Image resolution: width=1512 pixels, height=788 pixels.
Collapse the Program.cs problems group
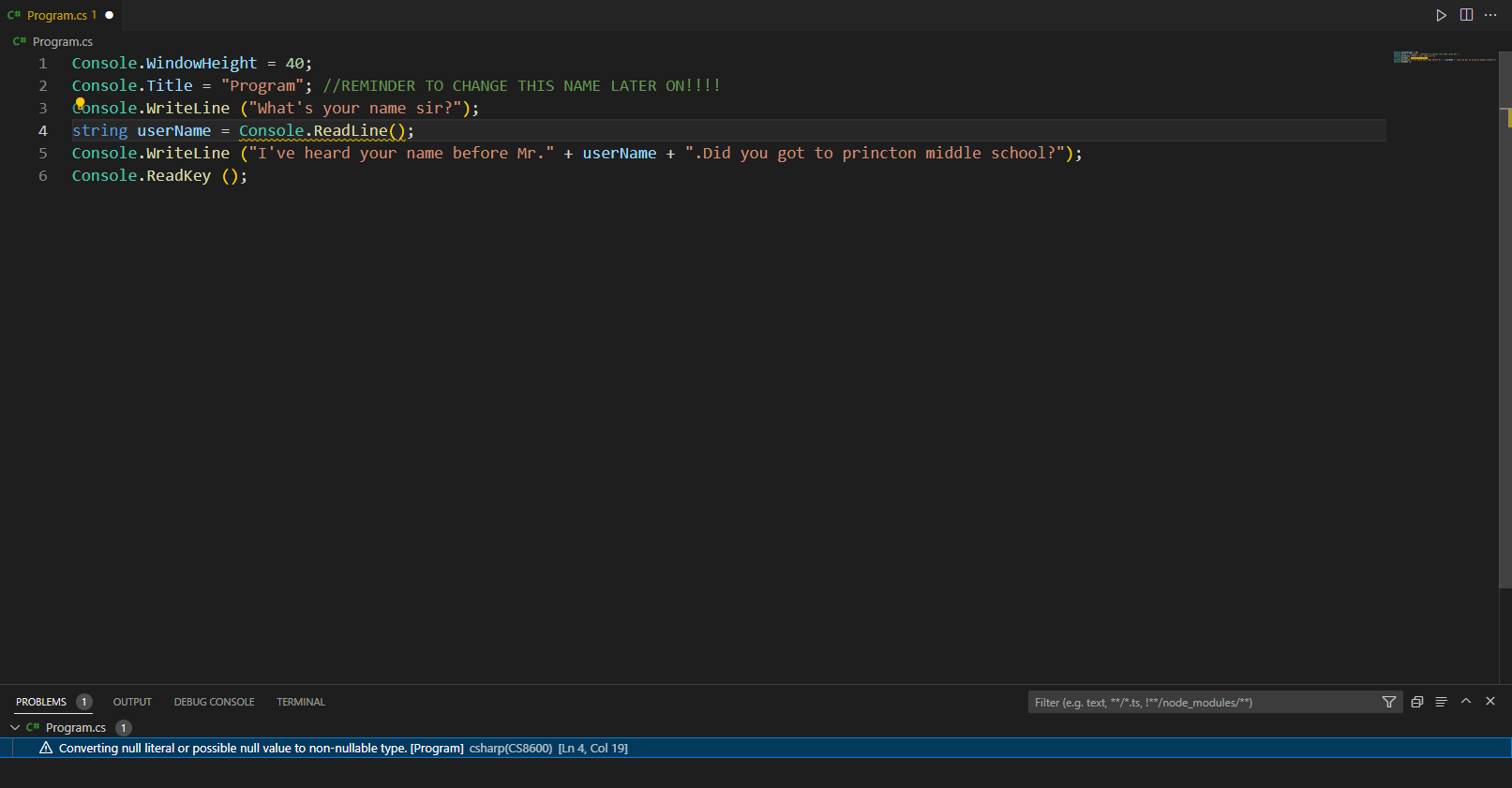pyautogui.click(x=15, y=727)
